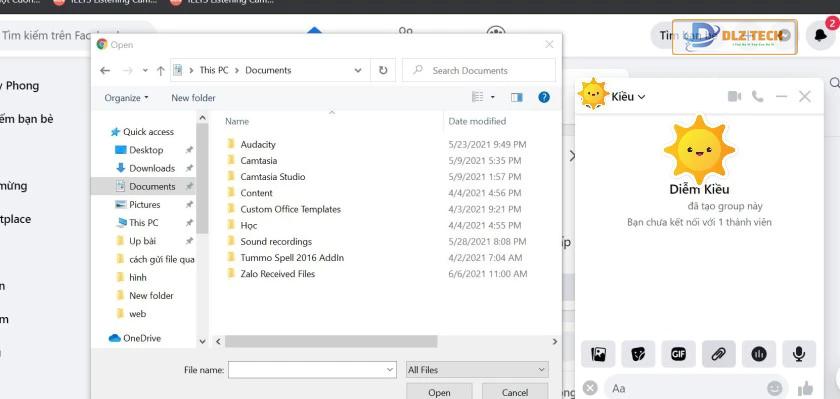Open the Organize menu
The width and height of the screenshot is (840, 399).
tap(126, 98)
